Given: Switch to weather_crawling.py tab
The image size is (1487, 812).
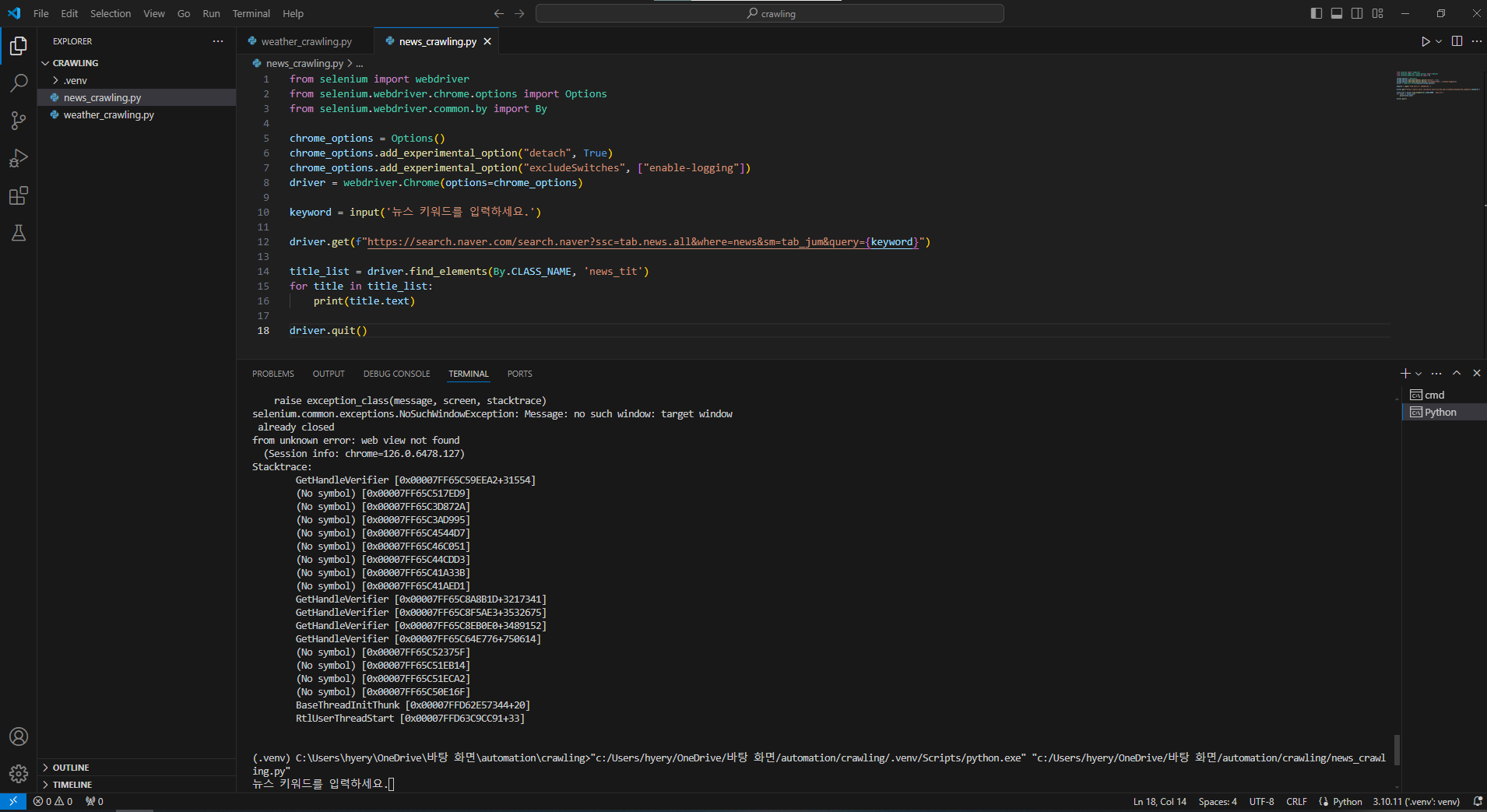Looking at the screenshot, I should click(x=305, y=41).
